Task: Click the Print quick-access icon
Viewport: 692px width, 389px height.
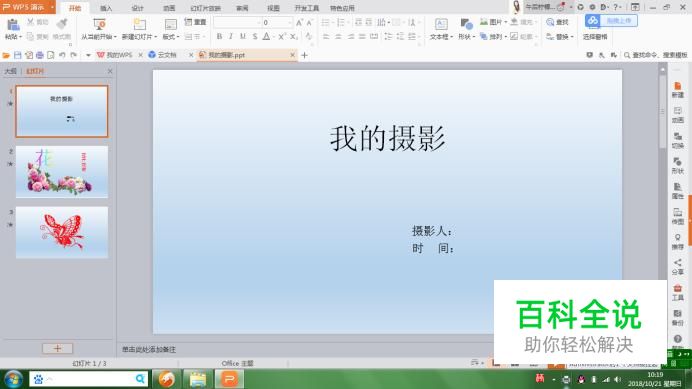Action: 40,55
